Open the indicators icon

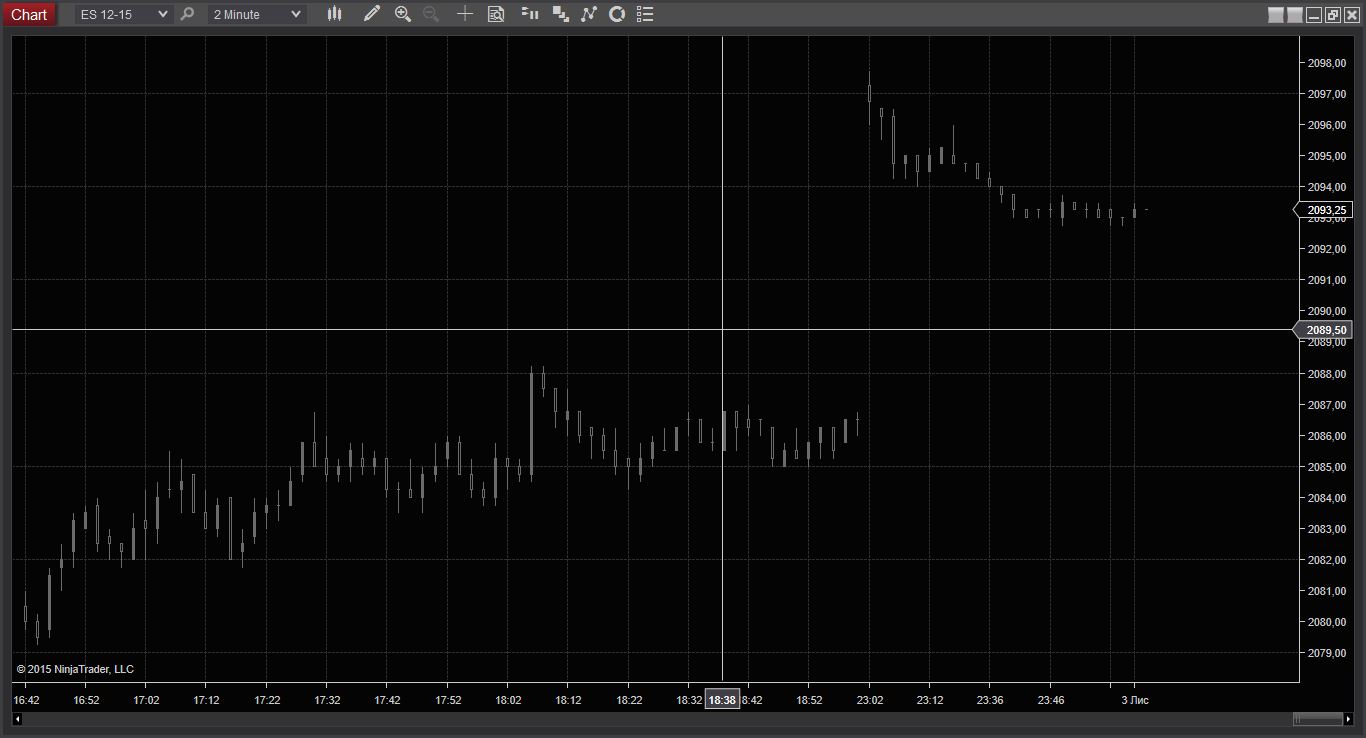(x=588, y=14)
